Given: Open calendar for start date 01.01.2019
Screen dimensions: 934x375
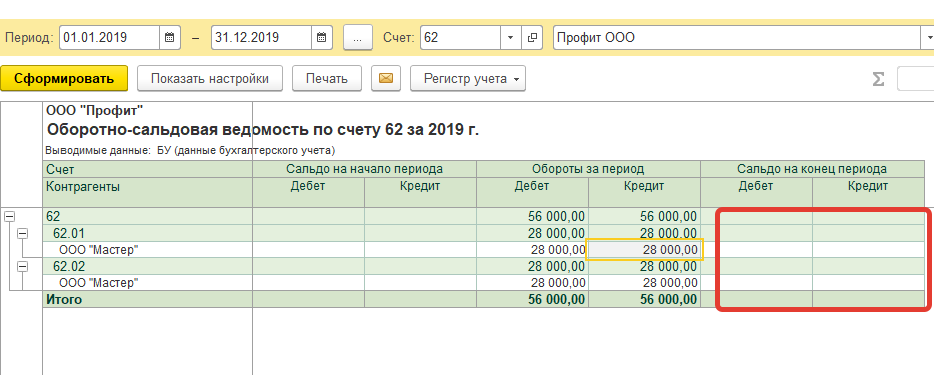Looking at the screenshot, I should coord(169,38).
